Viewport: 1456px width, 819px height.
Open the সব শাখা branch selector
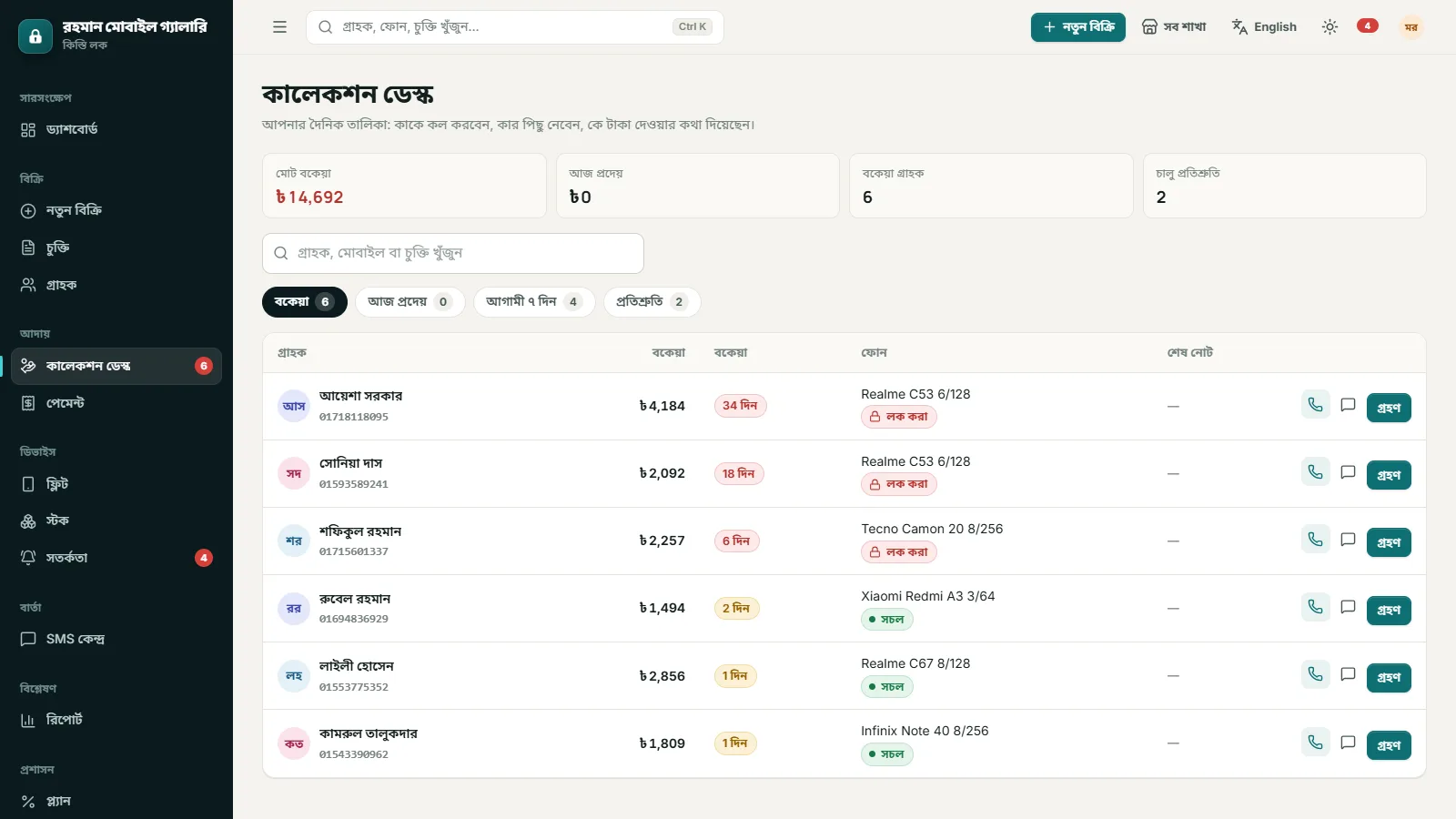coord(1174,27)
